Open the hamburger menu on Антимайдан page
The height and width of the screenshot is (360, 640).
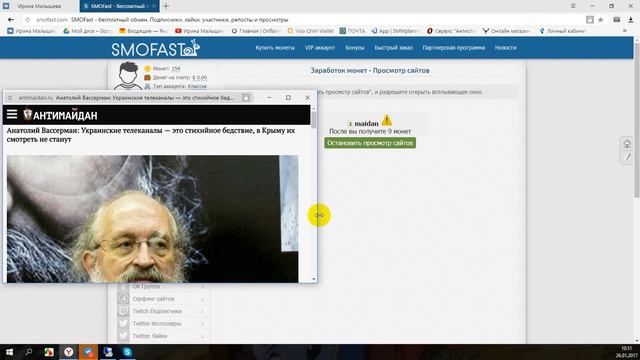tap(12, 115)
